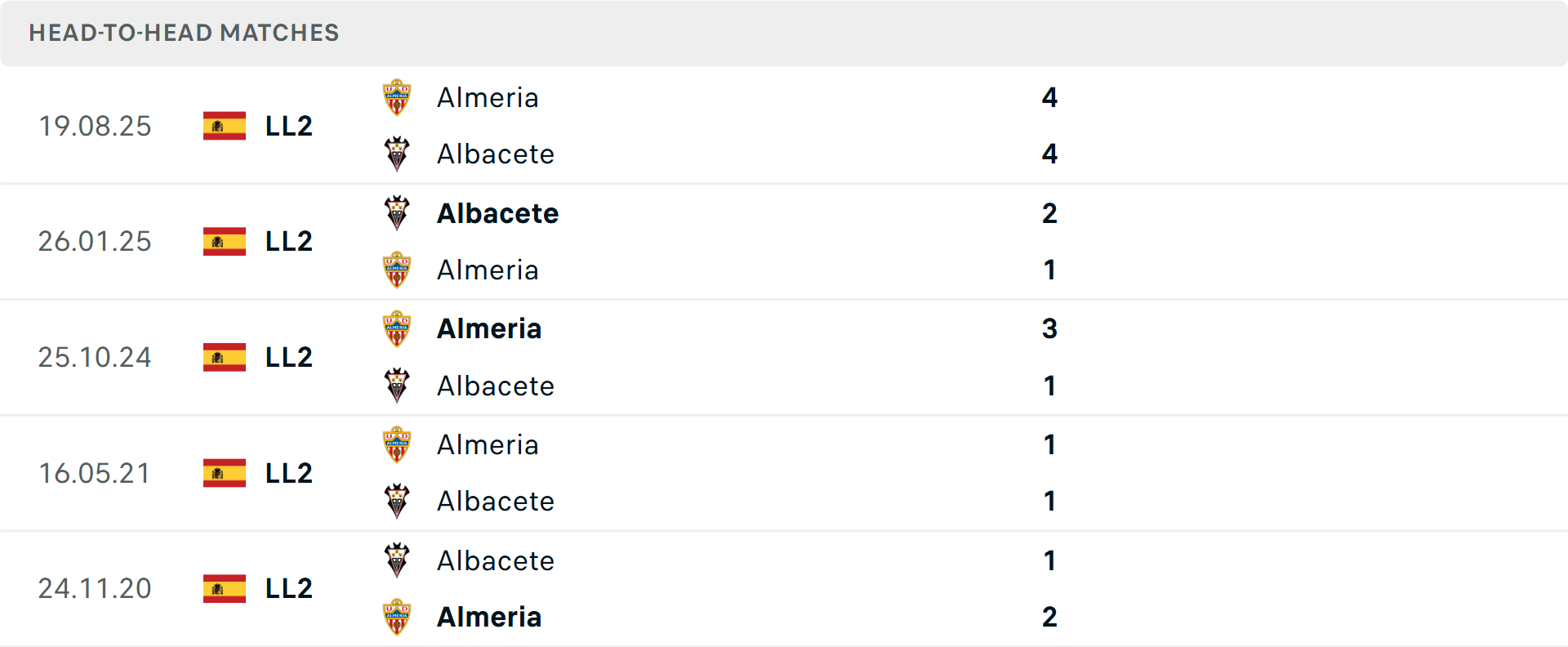Screen dimensions: 1568x647
Task: Click Albacete crest in 16.05.21 match
Action: coord(397,501)
